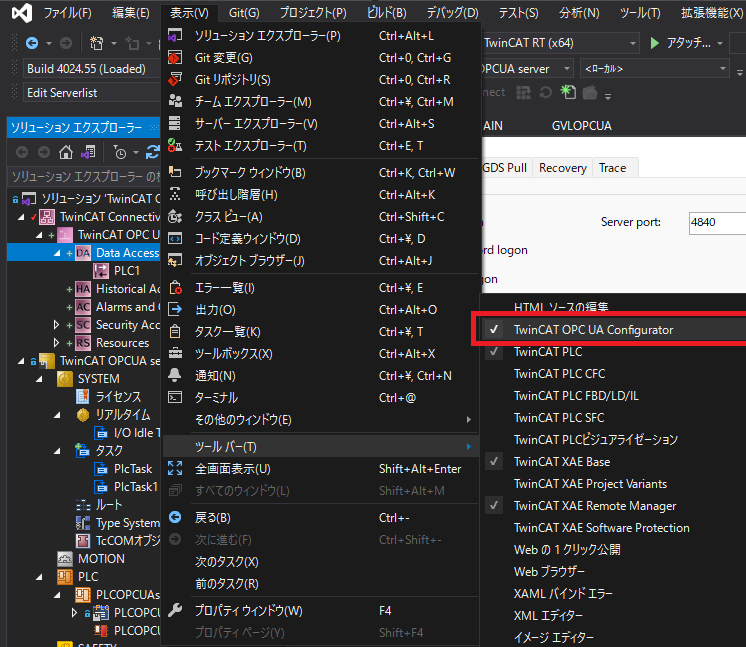Open Solution Explorer from the View menu

pos(320,36)
